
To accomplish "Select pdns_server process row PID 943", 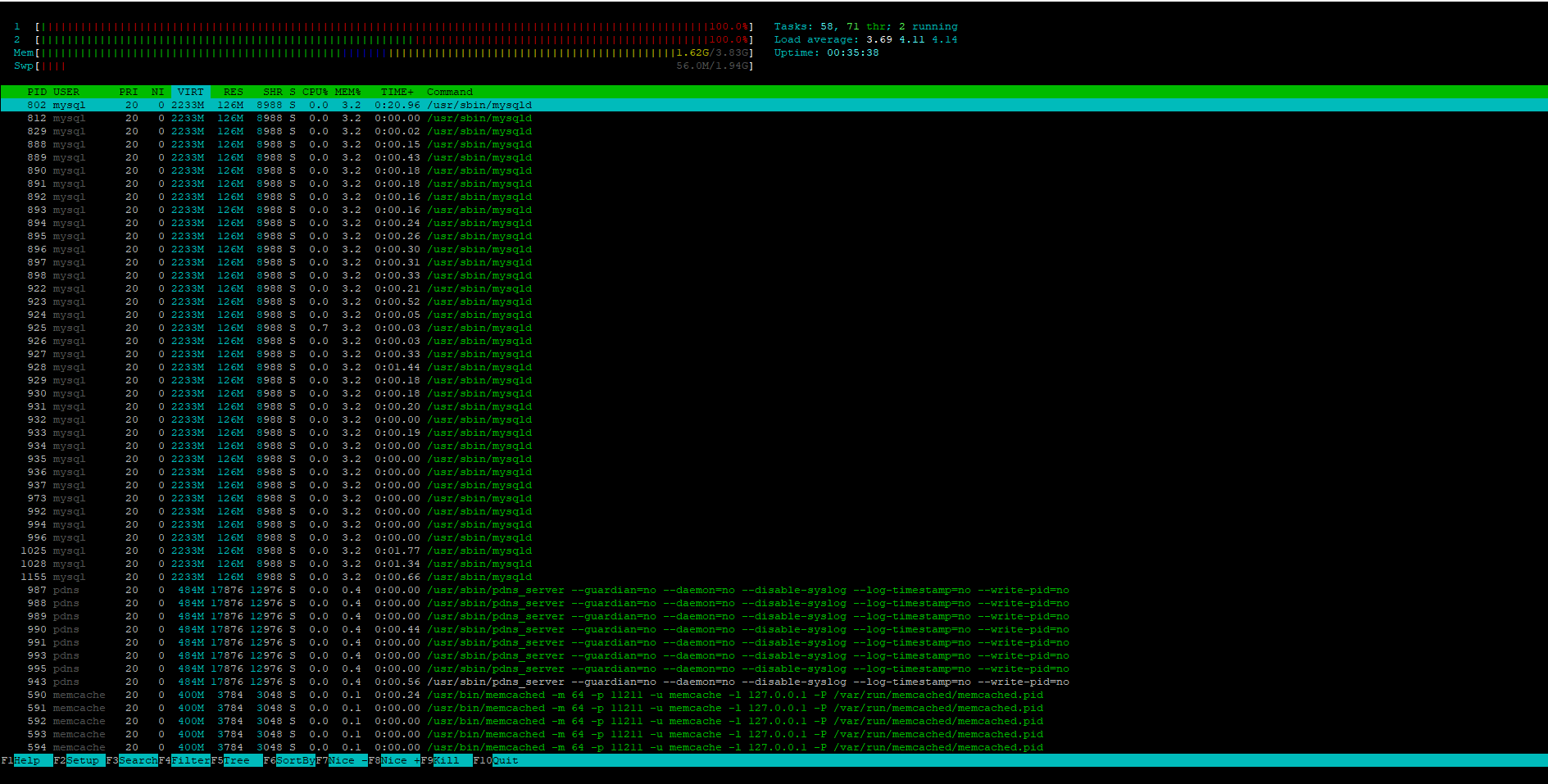I will click(x=774, y=682).
